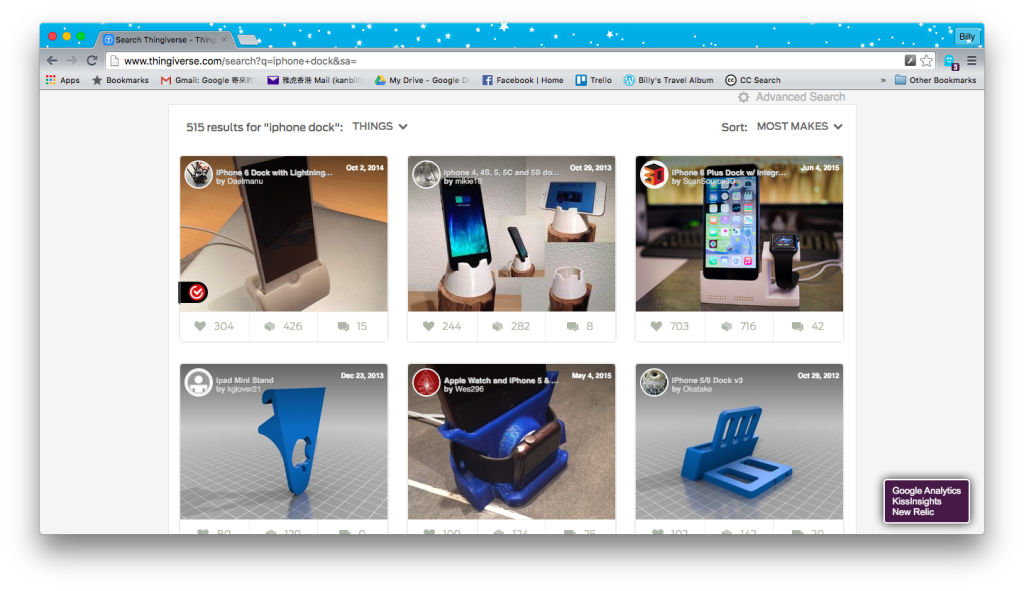1024x591 pixels.
Task: Open Daelmanu's avatar icon
Action: 196,174
